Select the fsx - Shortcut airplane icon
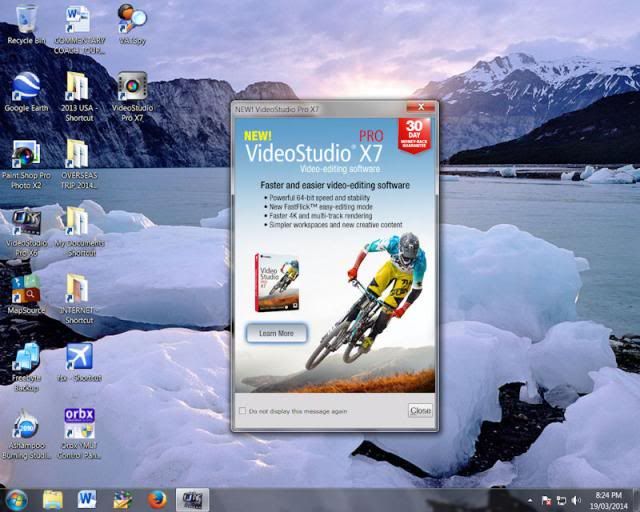The width and height of the screenshot is (640, 512). (x=79, y=363)
